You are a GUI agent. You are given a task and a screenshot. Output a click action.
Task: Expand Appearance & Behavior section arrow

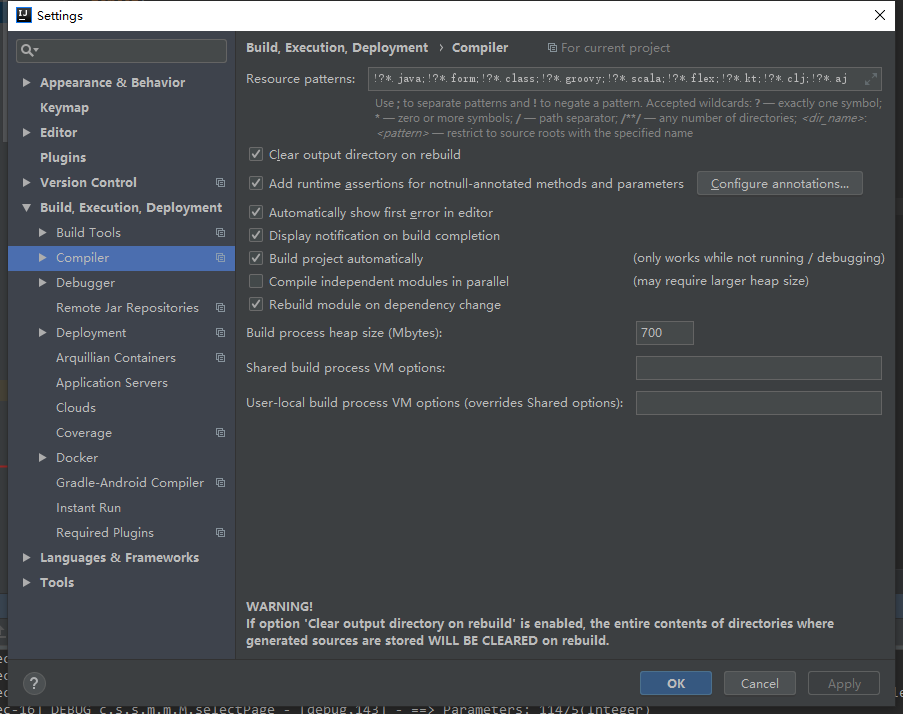pos(26,82)
